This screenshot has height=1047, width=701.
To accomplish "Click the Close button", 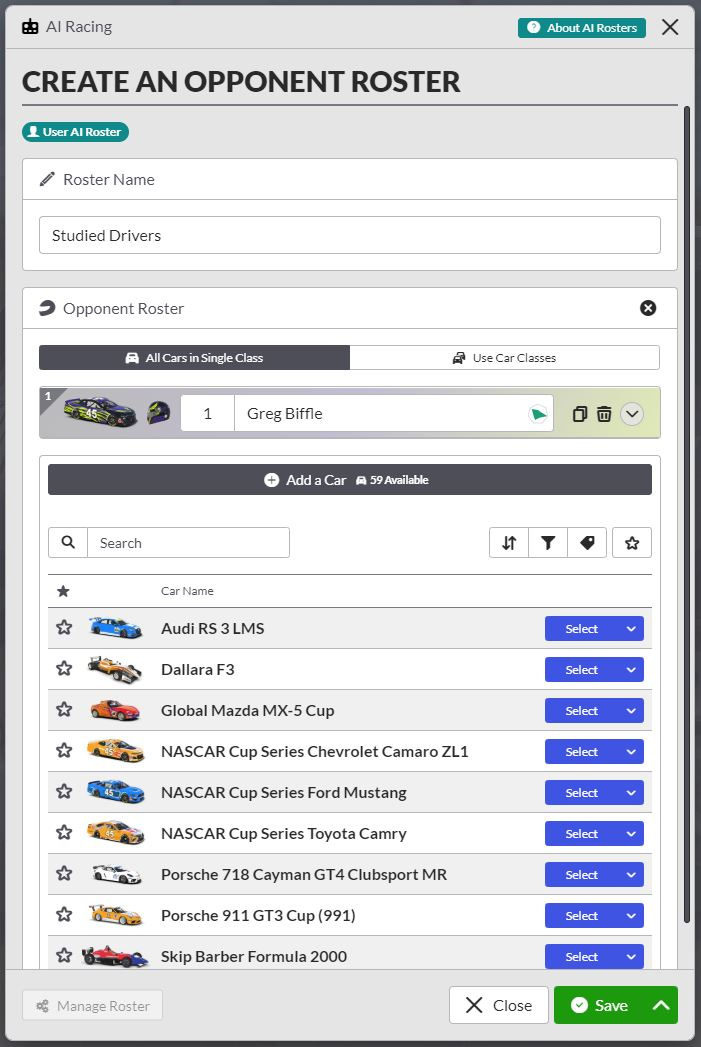I will coord(499,1005).
